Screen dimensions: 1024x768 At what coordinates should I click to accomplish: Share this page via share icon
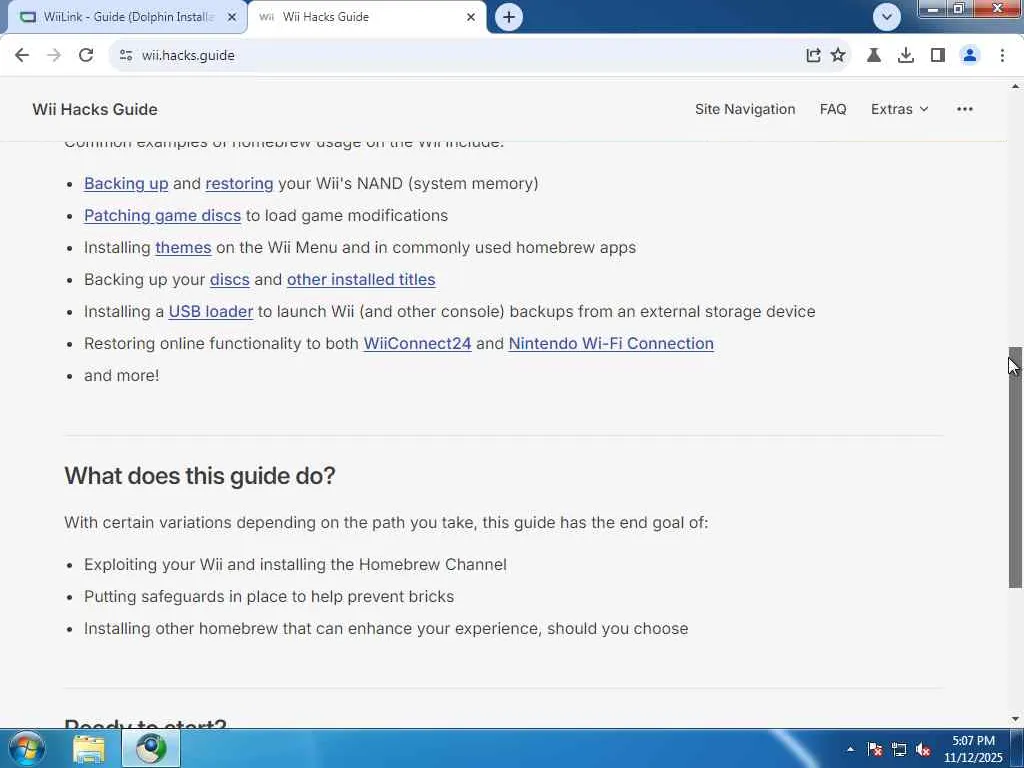813,56
